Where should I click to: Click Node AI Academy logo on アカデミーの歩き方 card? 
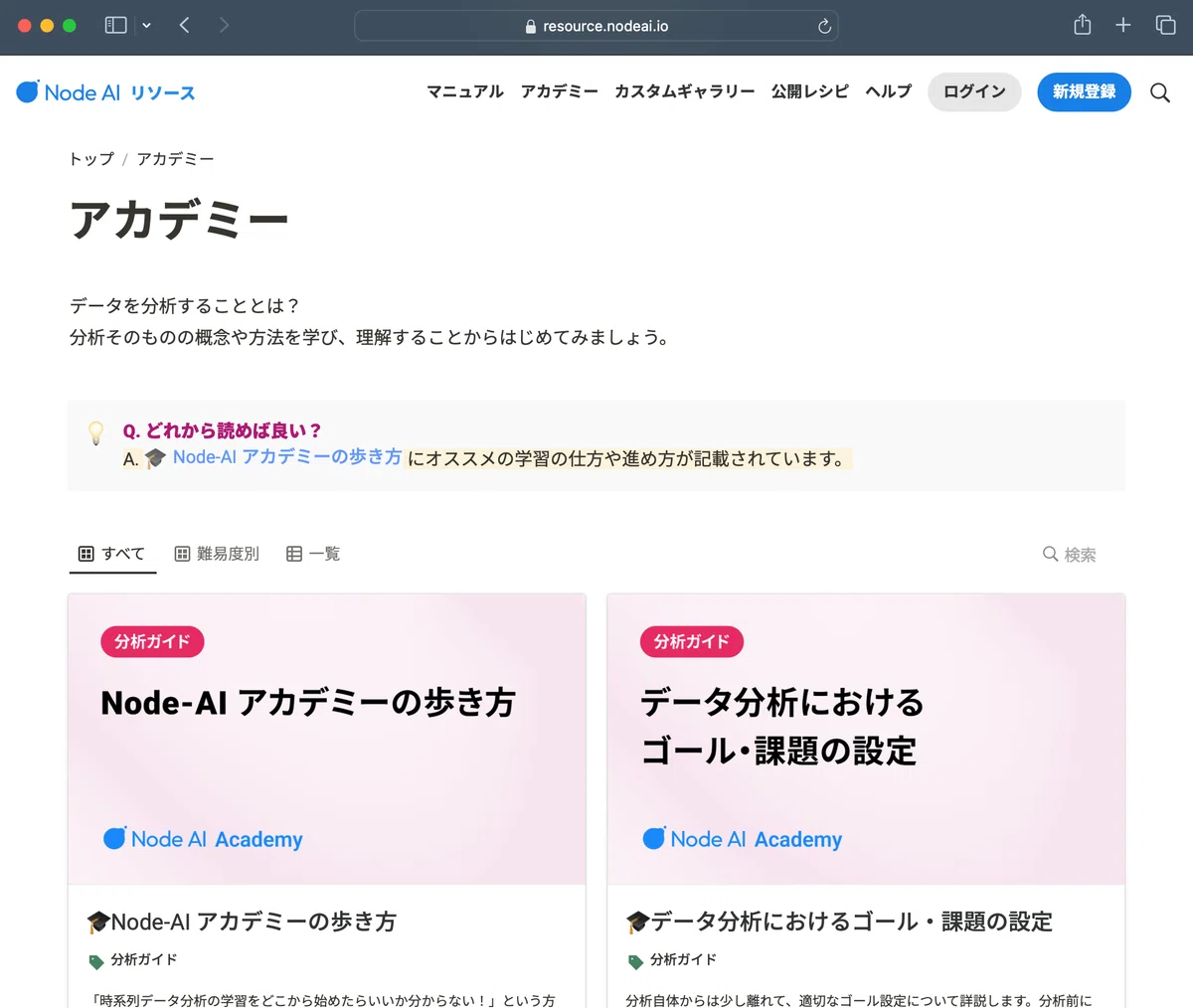203,839
